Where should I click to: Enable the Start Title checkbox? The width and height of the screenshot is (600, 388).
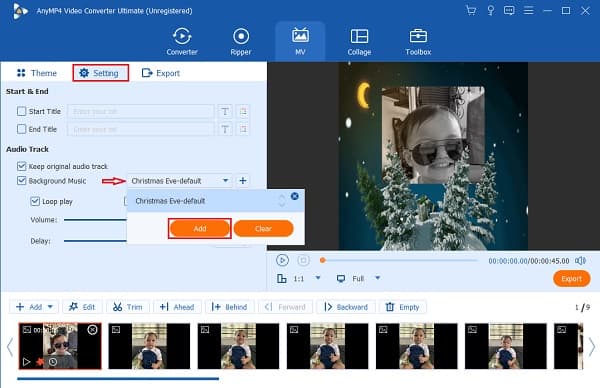21,111
